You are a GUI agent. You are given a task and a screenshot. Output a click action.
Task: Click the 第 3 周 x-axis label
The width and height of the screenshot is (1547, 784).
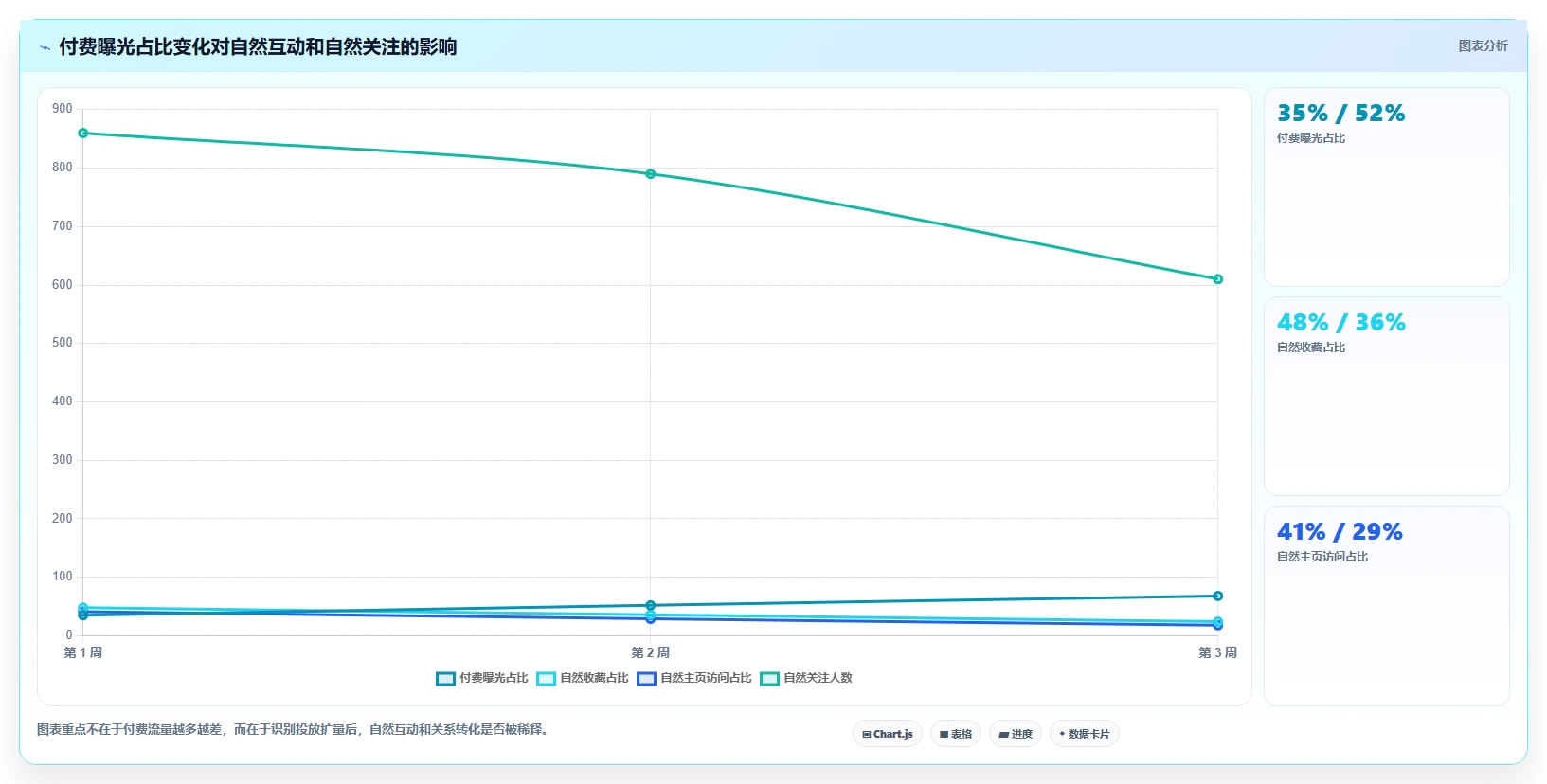1218,652
